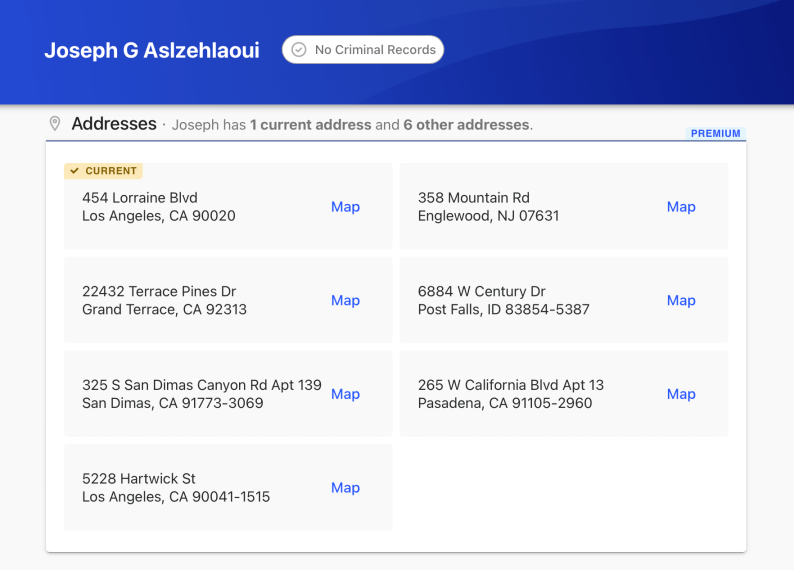Open Map for 5228 Hartwick St
The width and height of the screenshot is (794, 570).
pyautogui.click(x=345, y=488)
